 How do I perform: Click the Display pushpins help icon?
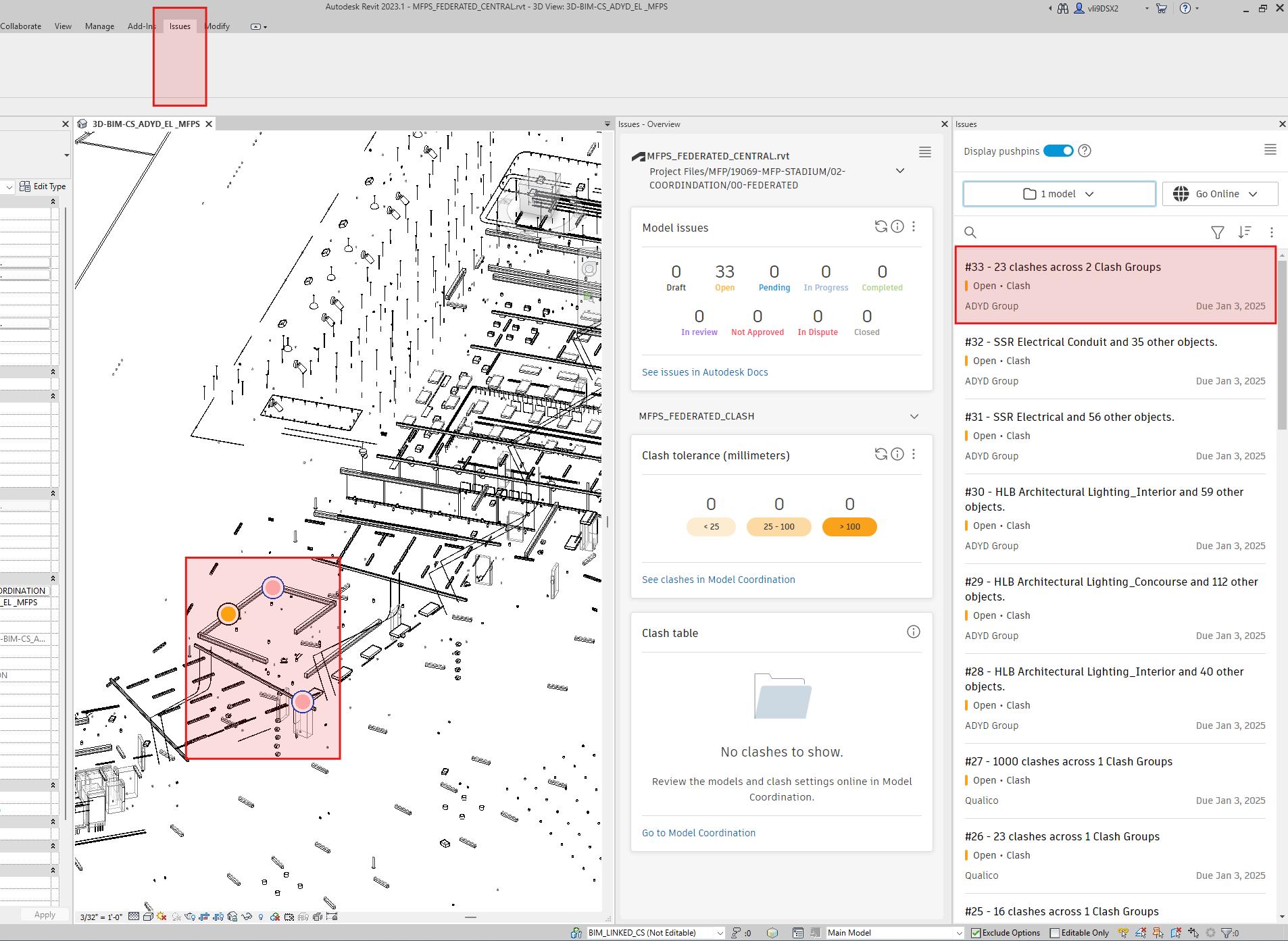click(1085, 151)
